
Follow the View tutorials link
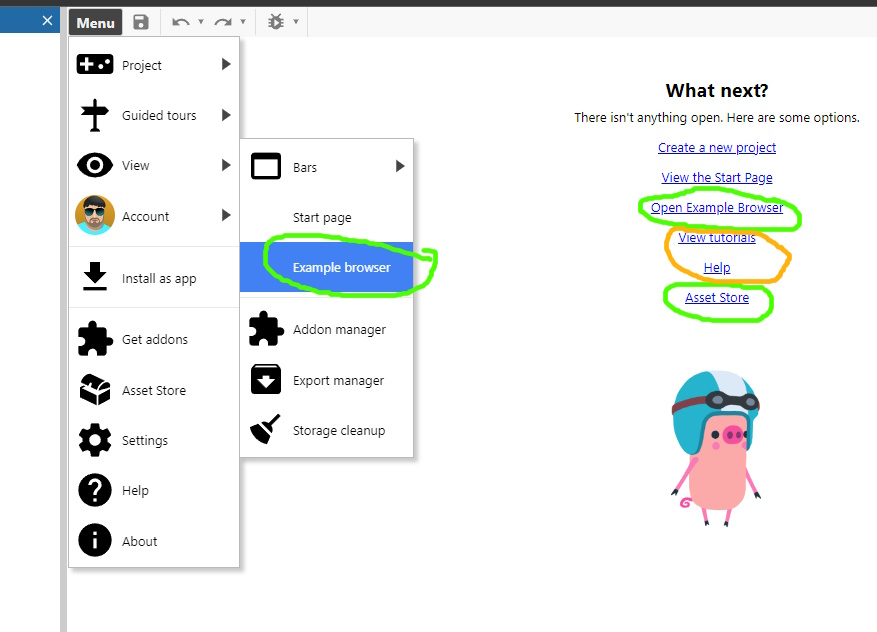point(716,238)
